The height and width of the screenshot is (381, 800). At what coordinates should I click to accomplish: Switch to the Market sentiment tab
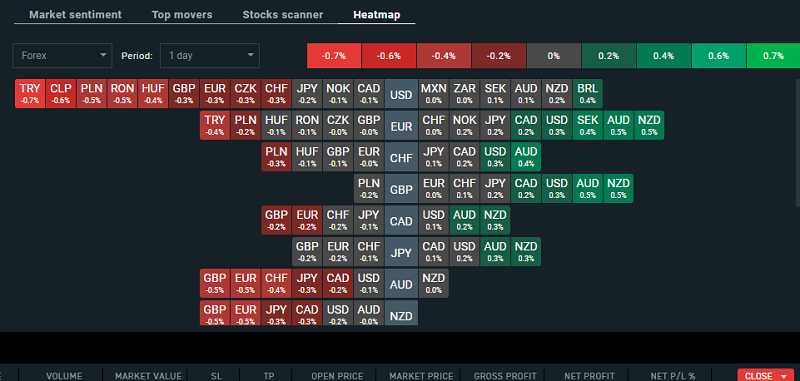[75, 15]
